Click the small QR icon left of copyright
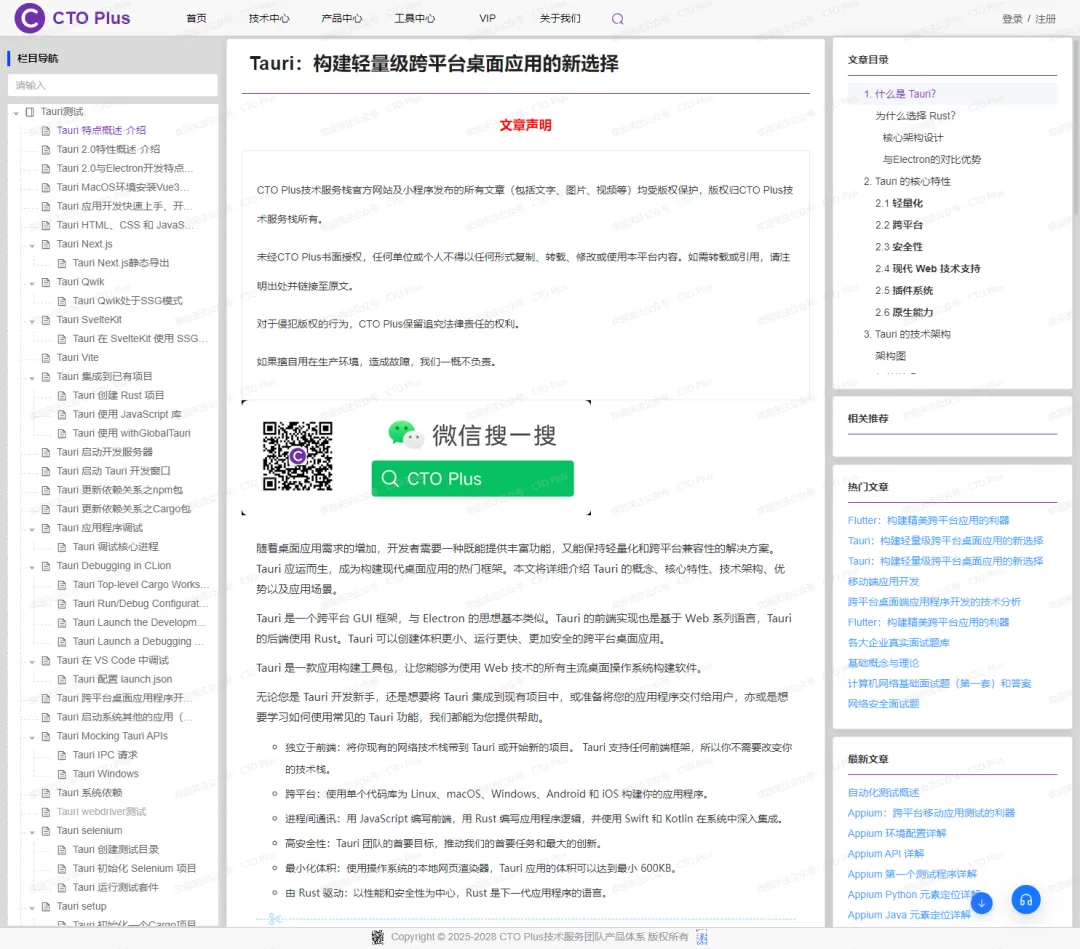Image resolution: width=1080 pixels, height=949 pixels. [377, 937]
